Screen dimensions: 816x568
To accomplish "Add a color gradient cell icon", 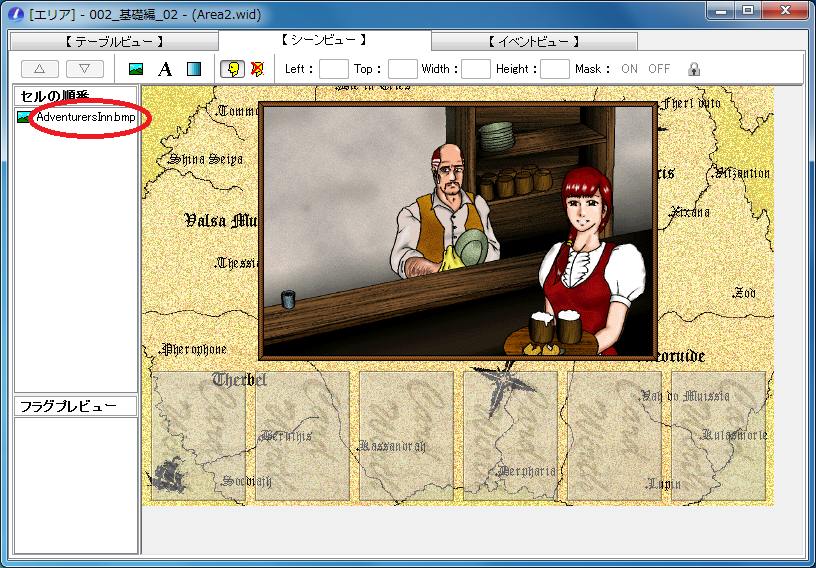I will tap(194, 69).
